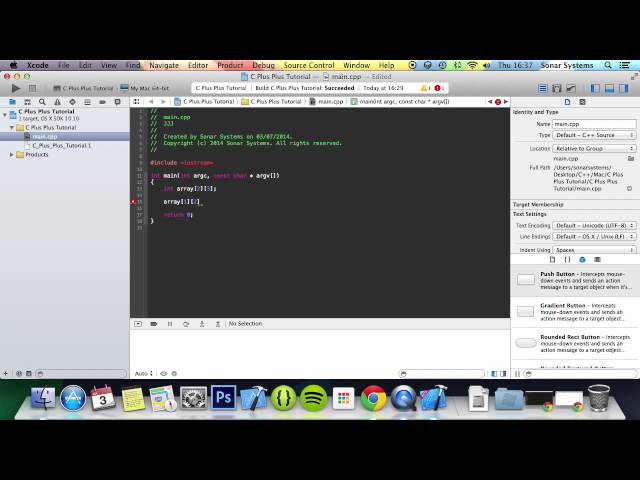Open the Window menu
Image resolution: width=640 pixels, height=480 pixels.
point(356,65)
